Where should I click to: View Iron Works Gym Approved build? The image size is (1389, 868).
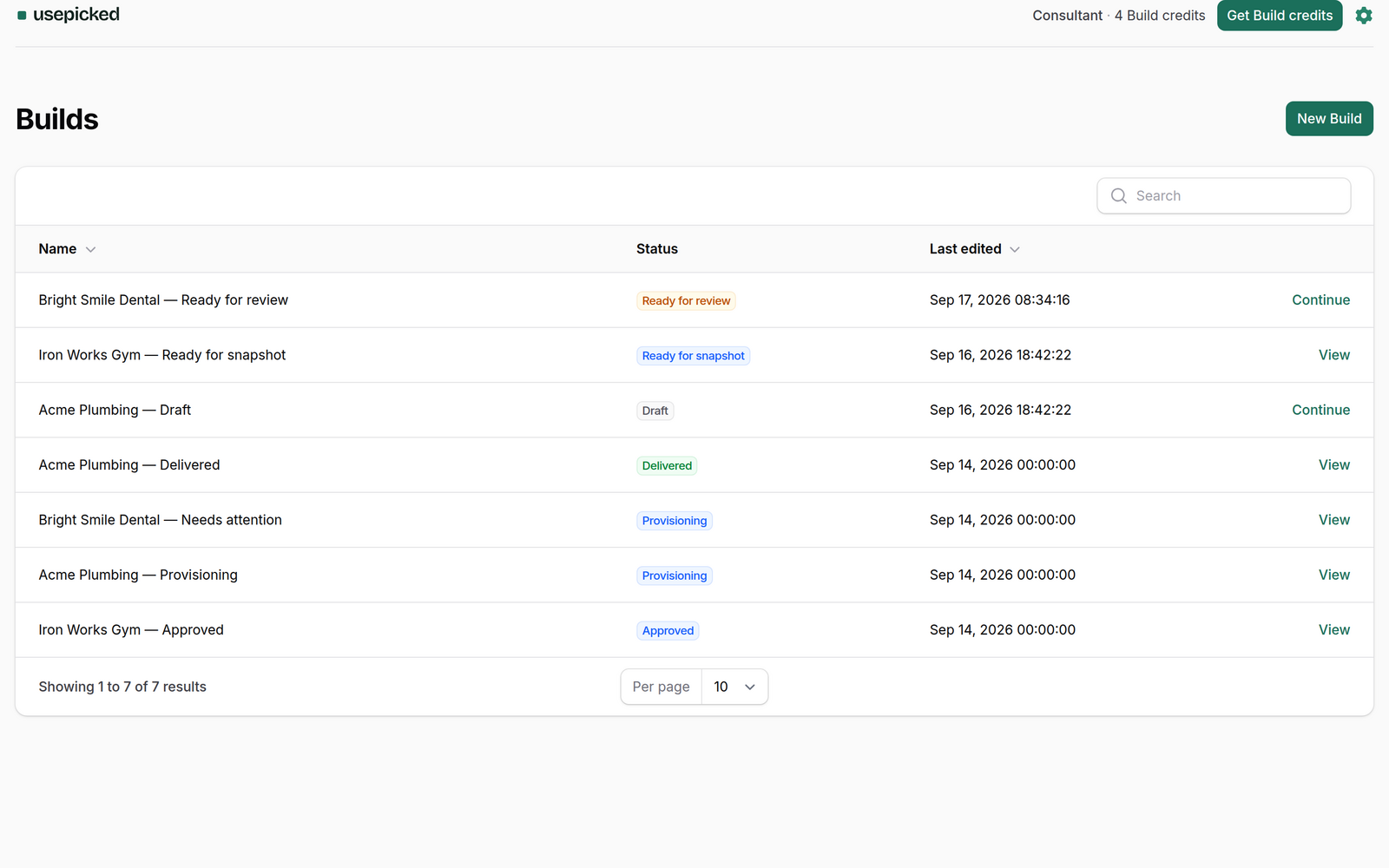[x=1334, y=630]
